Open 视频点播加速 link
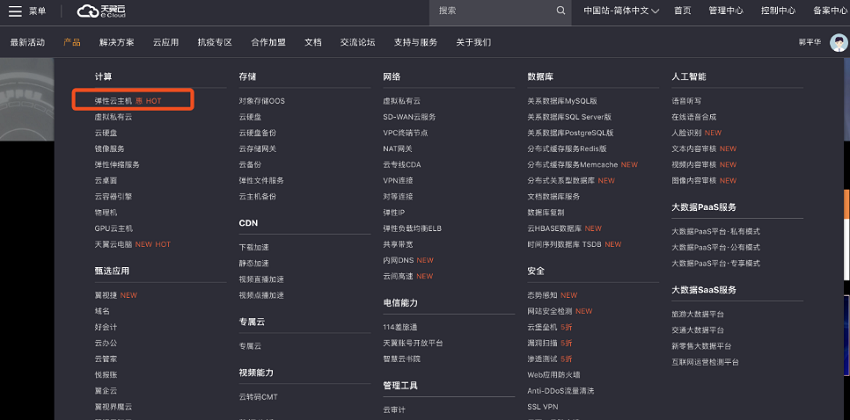 click(x=261, y=295)
